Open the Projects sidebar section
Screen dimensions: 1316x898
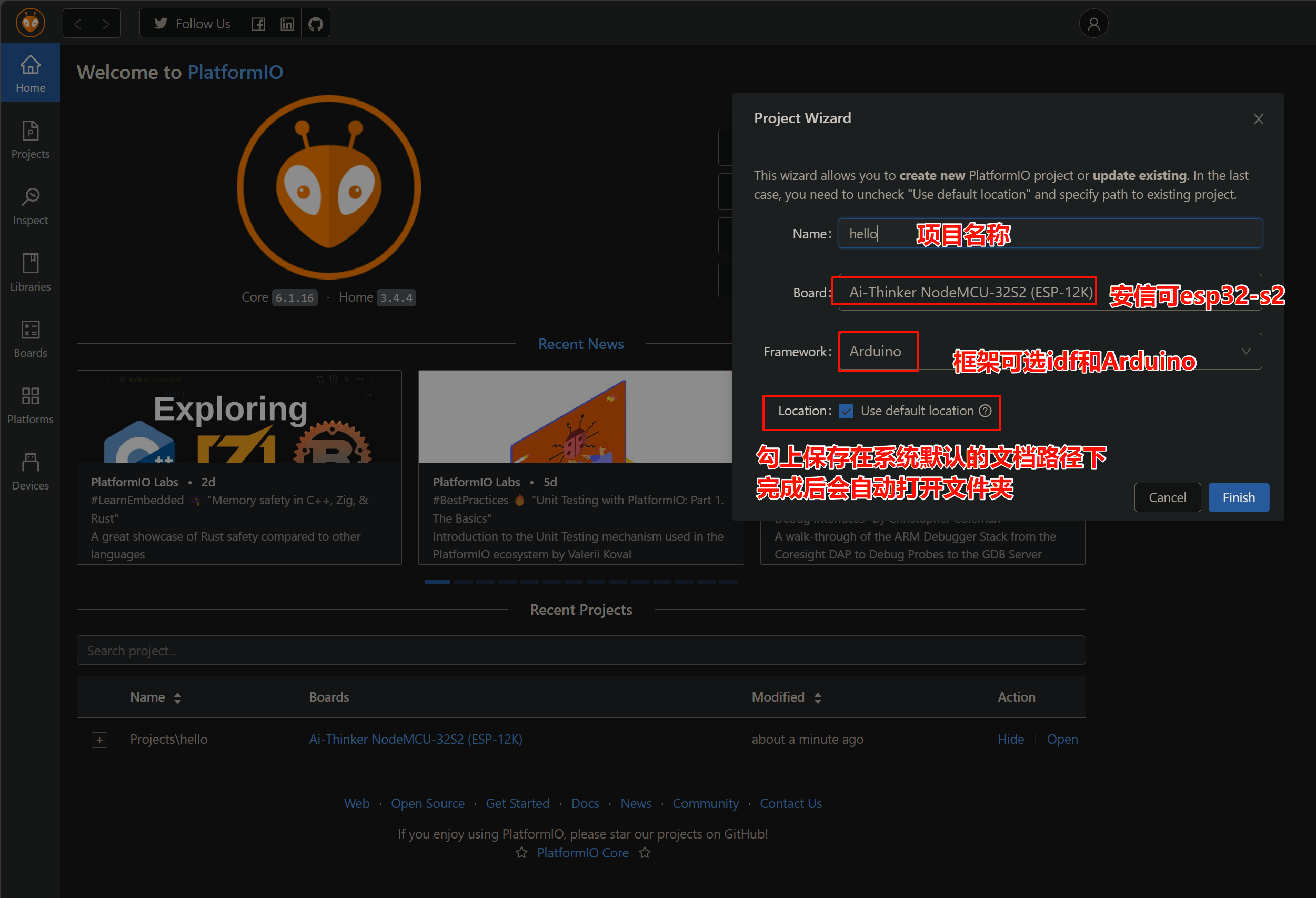pyautogui.click(x=30, y=140)
